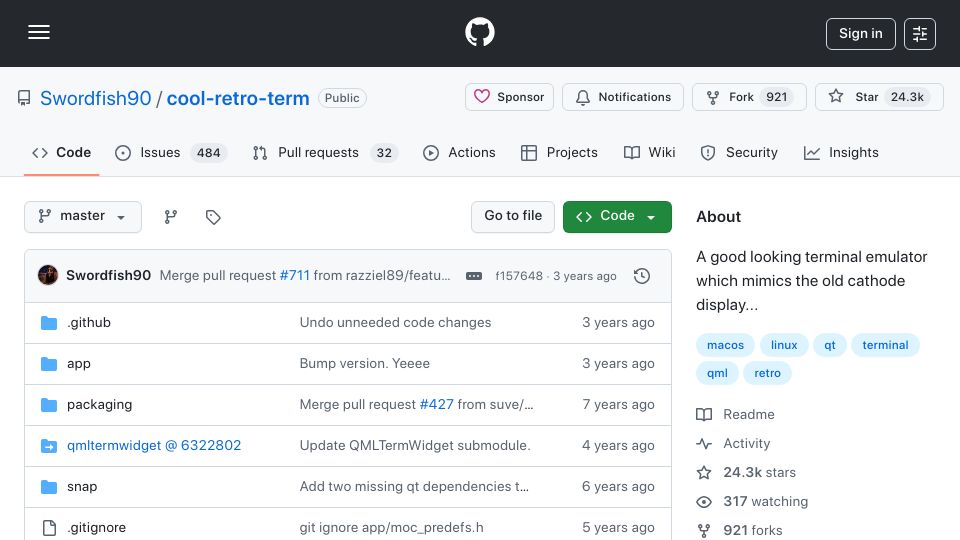Fork the repository
Screen dimensions: 960x540
tap(749, 97)
